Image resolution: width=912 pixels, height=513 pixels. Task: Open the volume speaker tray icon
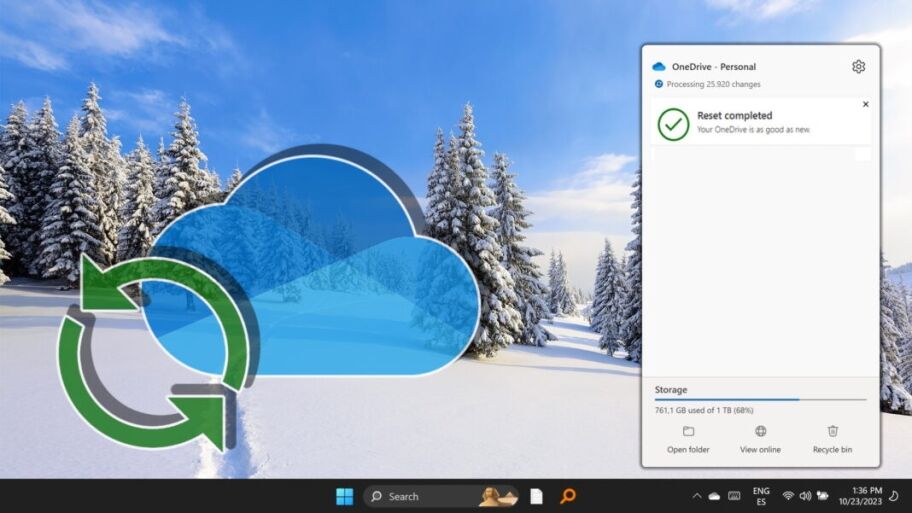point(805,496)
